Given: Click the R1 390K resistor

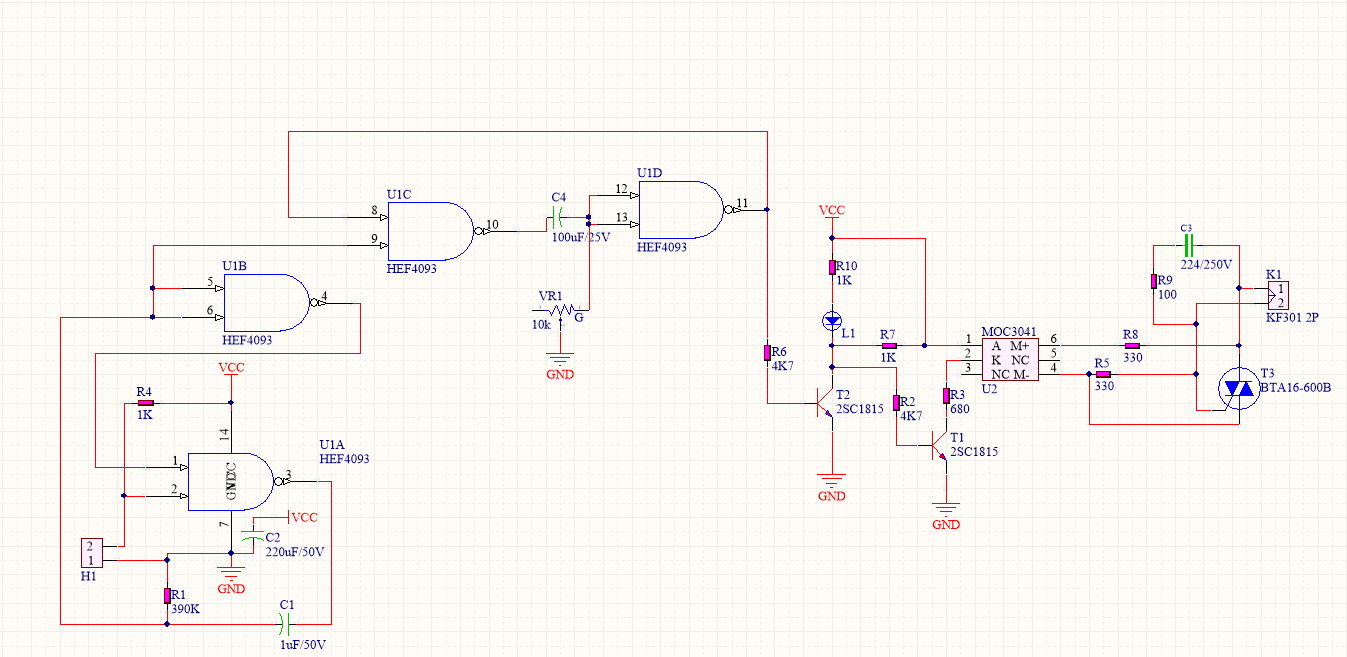Looking at the screenshot, I should [167, 596].
